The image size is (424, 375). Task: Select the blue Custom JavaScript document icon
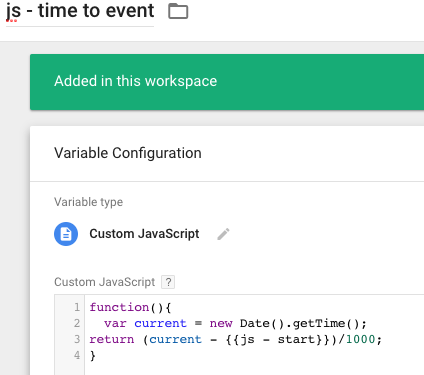[x=66, y=234]
